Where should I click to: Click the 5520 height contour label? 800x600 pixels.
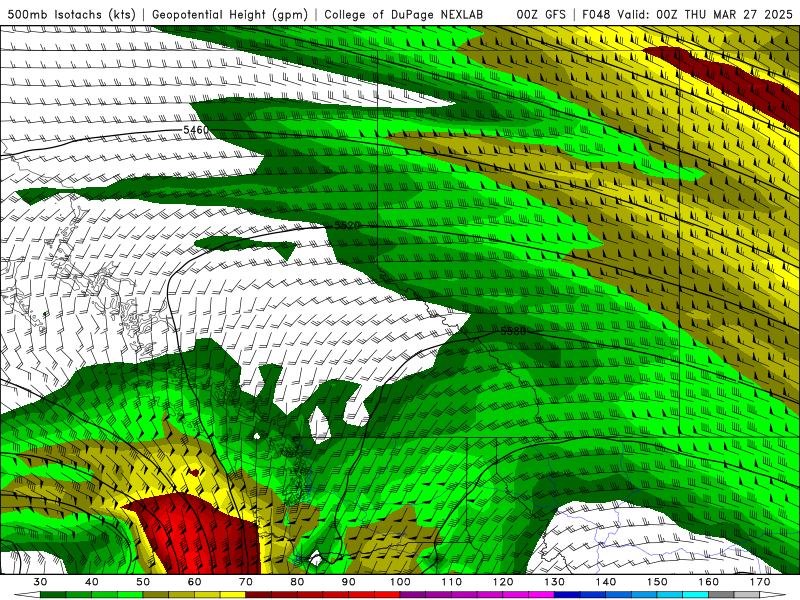click(x=347, y=225)
